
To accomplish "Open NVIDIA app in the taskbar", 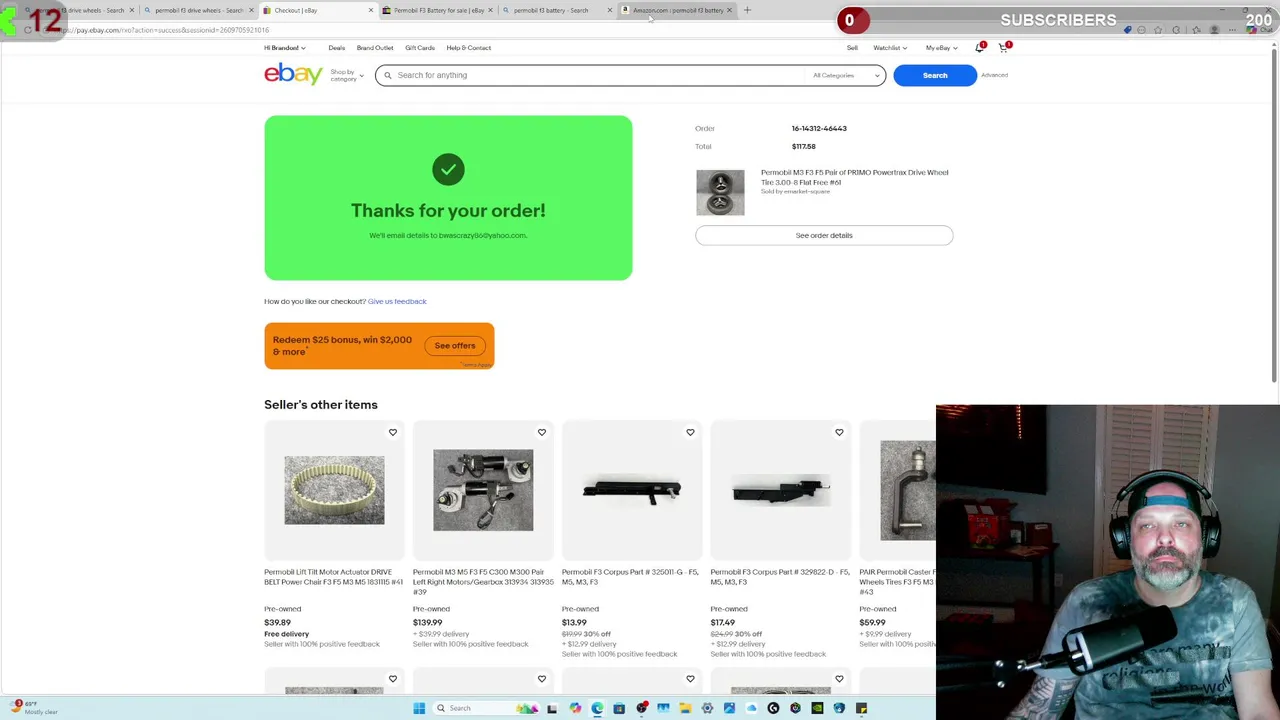I will click(817, 708).
